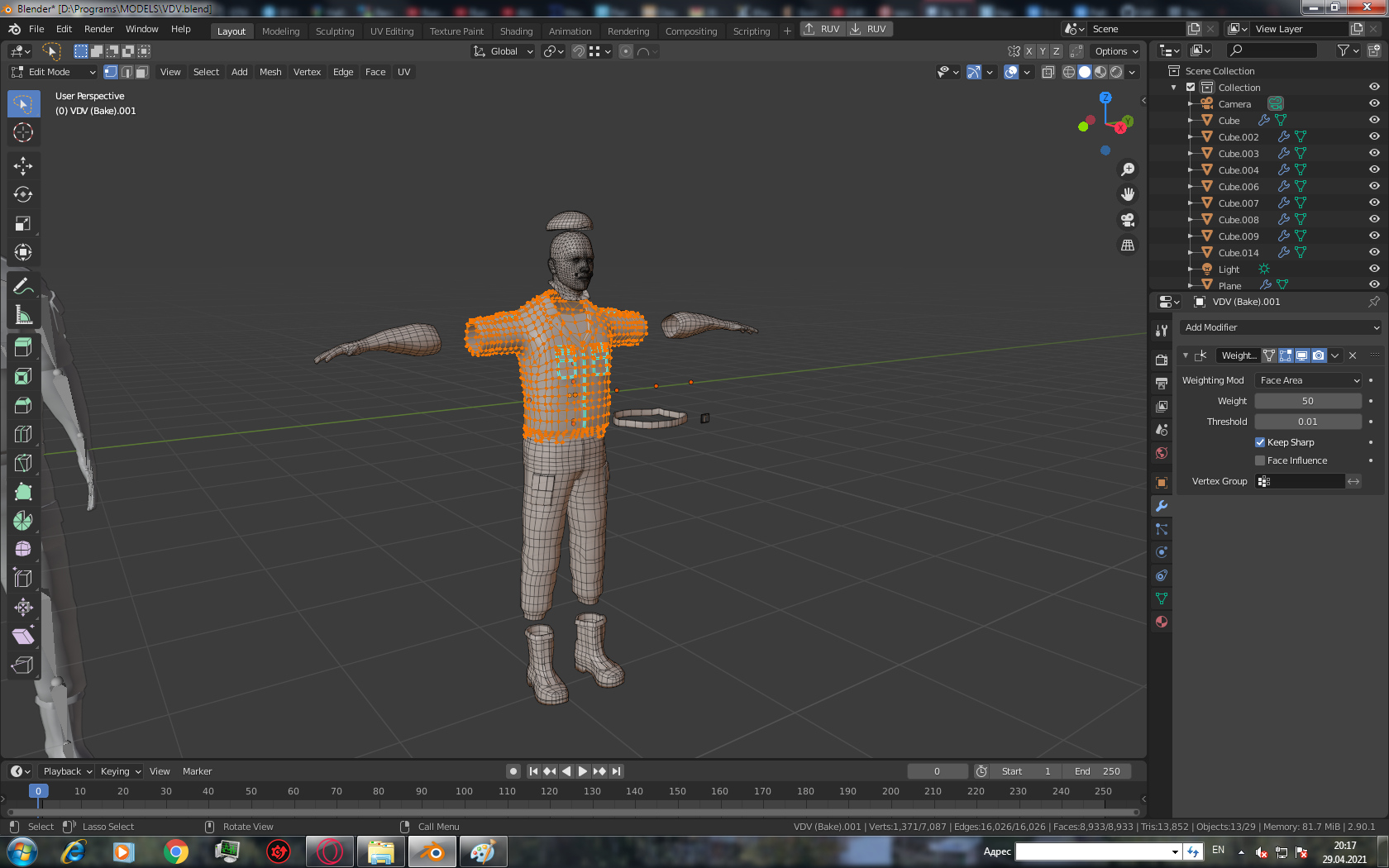Toggle auto keying record button

click(x=513, y=771)
